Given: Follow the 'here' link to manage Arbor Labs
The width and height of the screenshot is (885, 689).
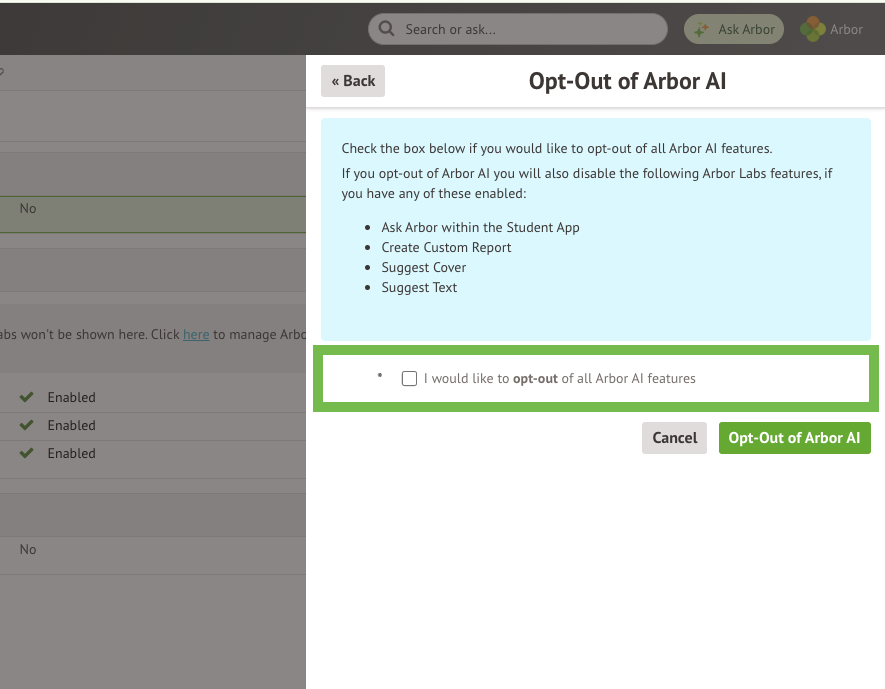Looking at the screenshot, I should pos(196,335).
